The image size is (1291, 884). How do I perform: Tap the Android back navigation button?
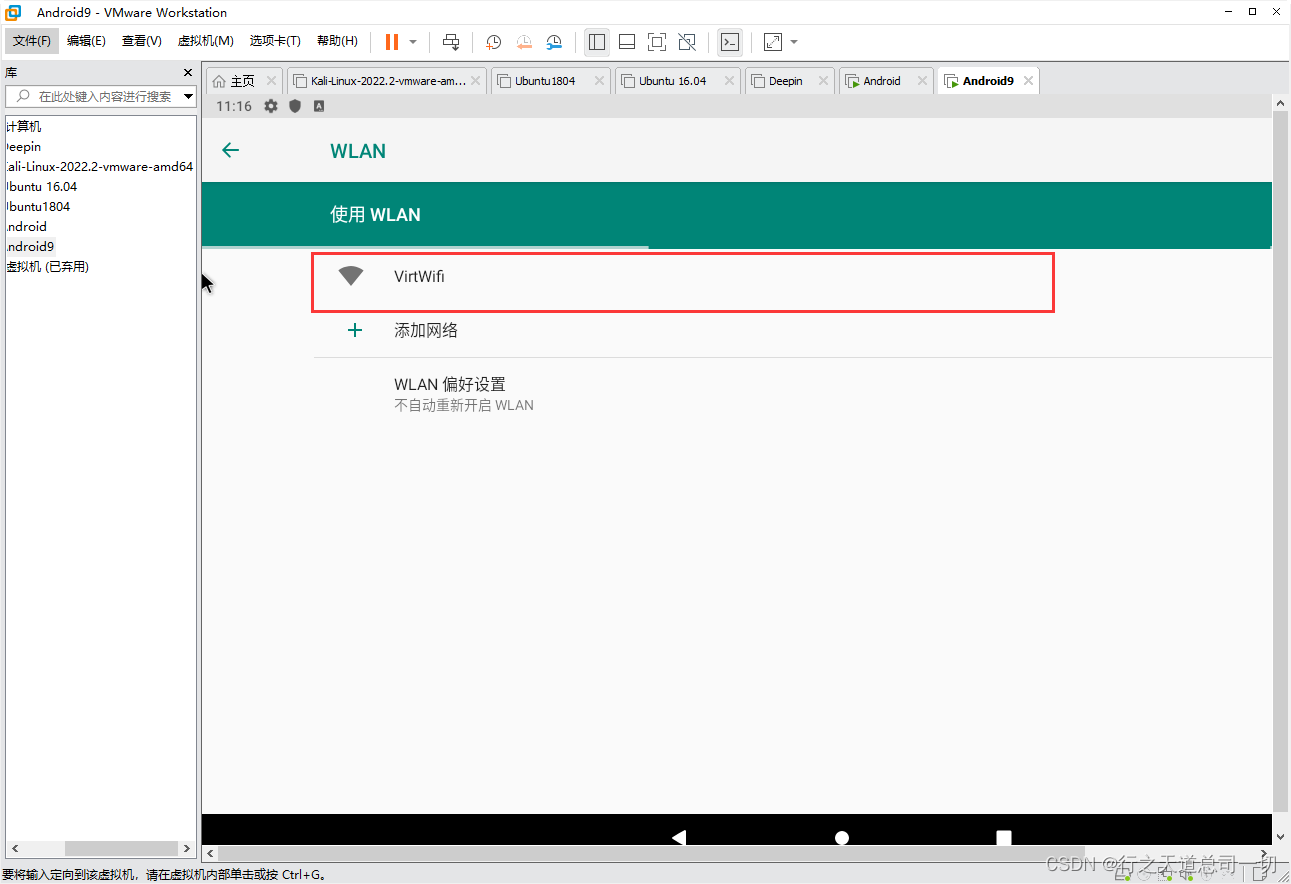[x=679, y=838]
